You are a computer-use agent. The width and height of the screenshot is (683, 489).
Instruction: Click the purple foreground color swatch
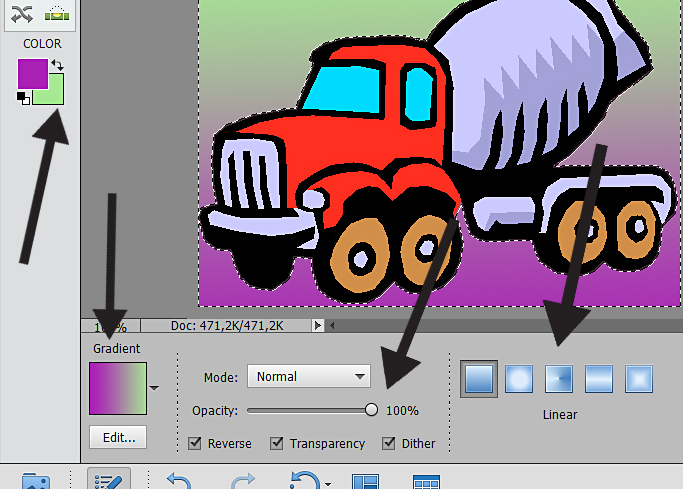pos(30,72)
